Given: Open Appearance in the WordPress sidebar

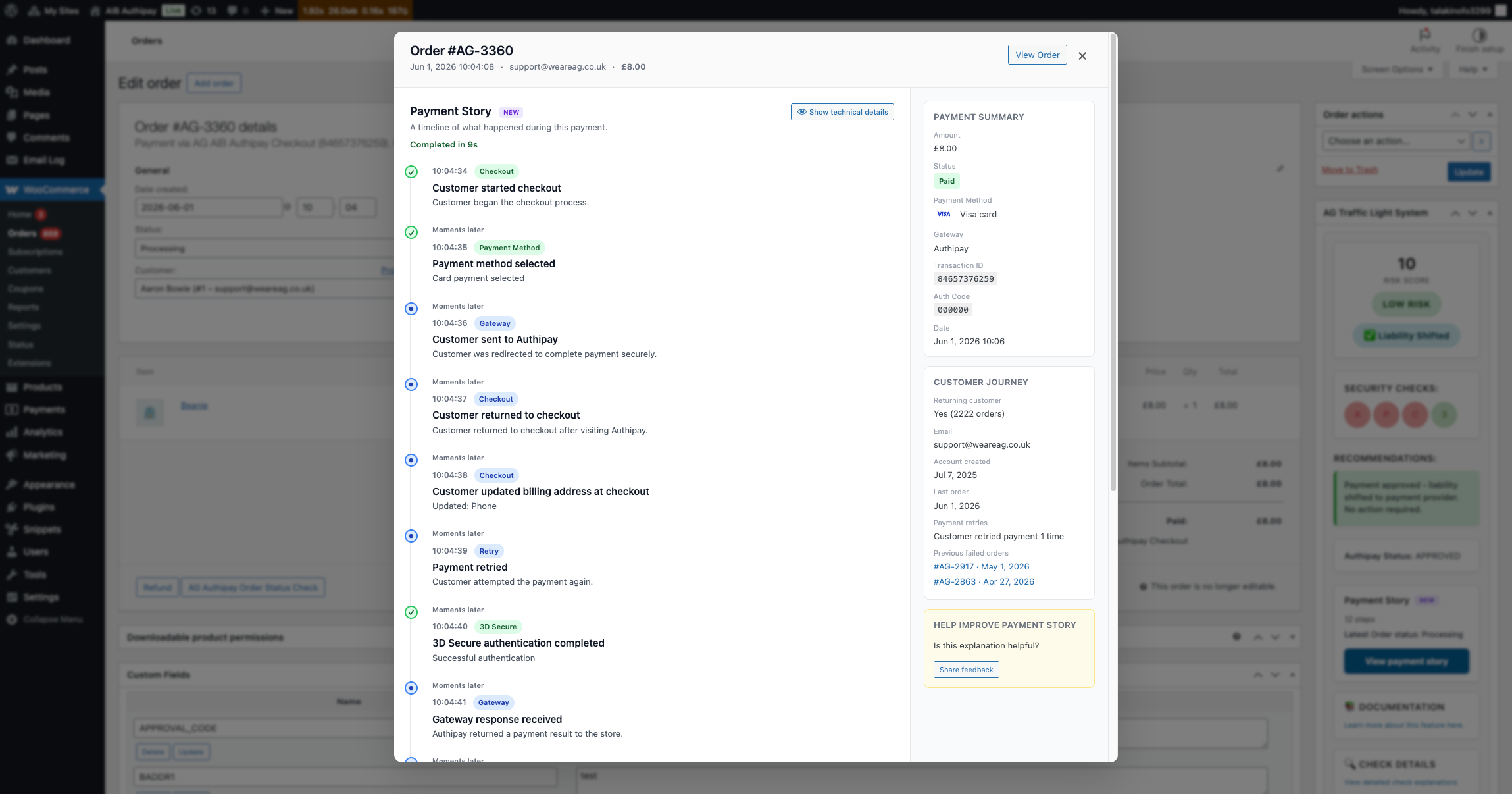Looking at the screenshot, I should point(49,485).
